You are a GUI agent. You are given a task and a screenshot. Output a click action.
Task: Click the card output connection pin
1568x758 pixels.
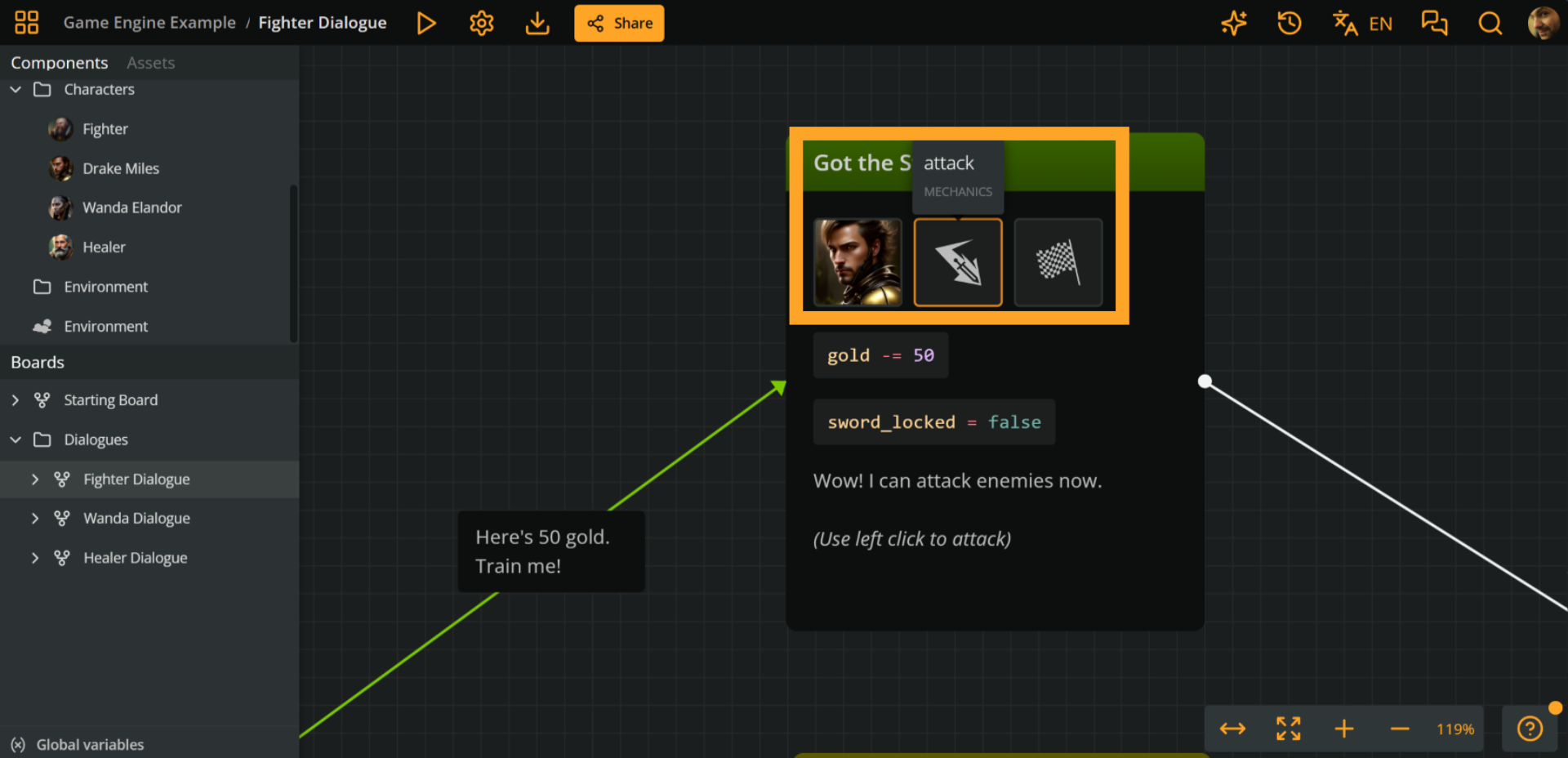(1205, 381)
